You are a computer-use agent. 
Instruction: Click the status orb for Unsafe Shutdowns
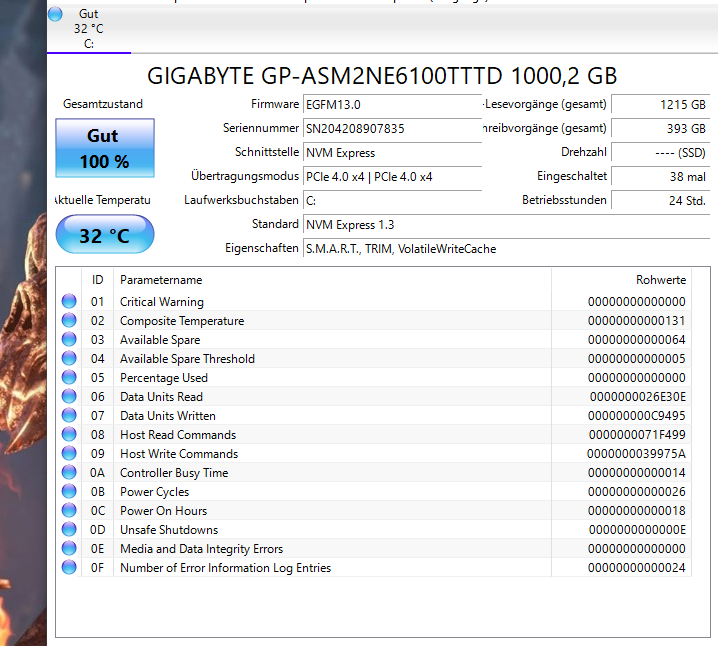pyautogui.click(x=69, y=529)
